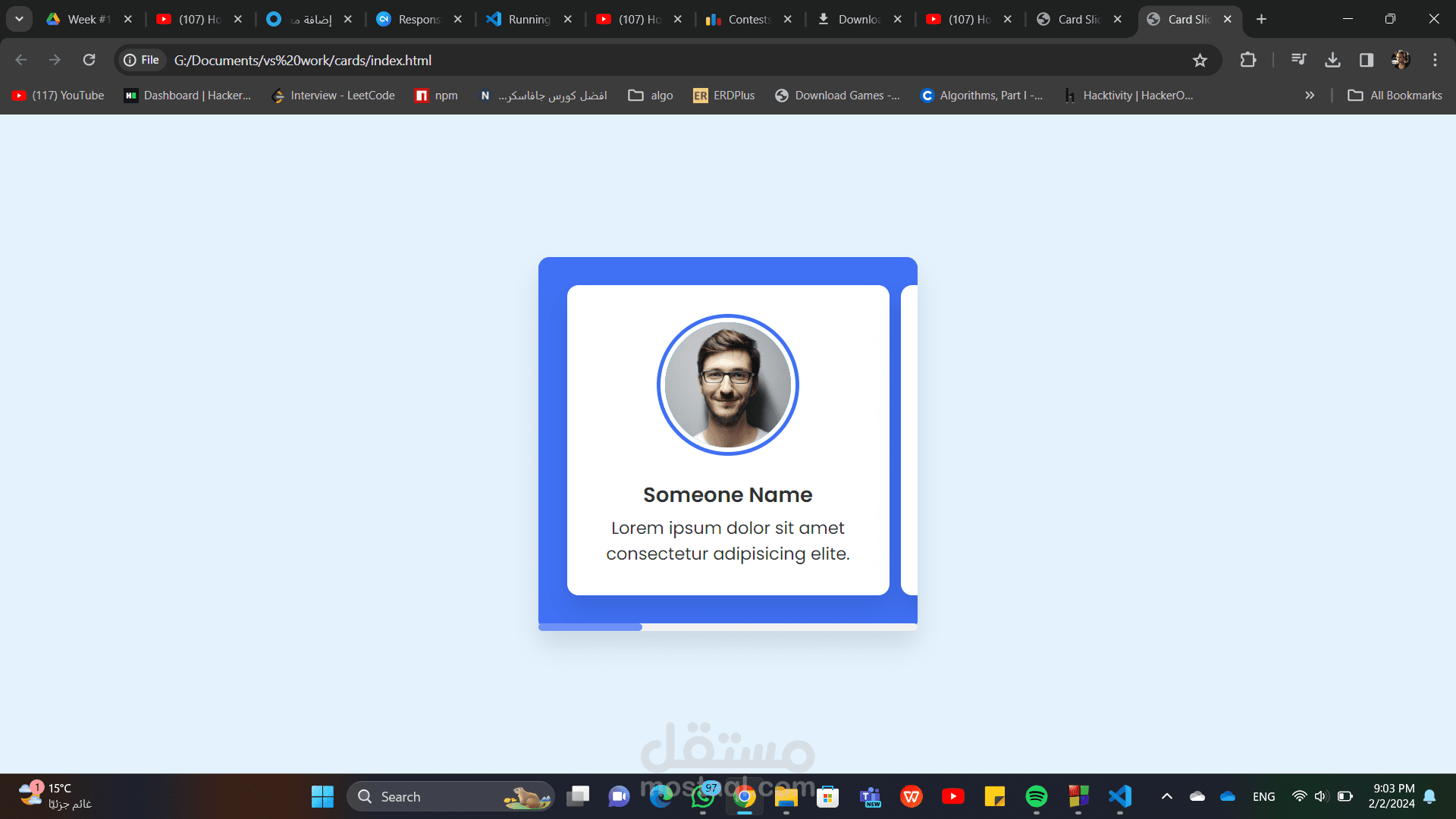
Task: Click the Reload page button
Action: coord(89,60)
